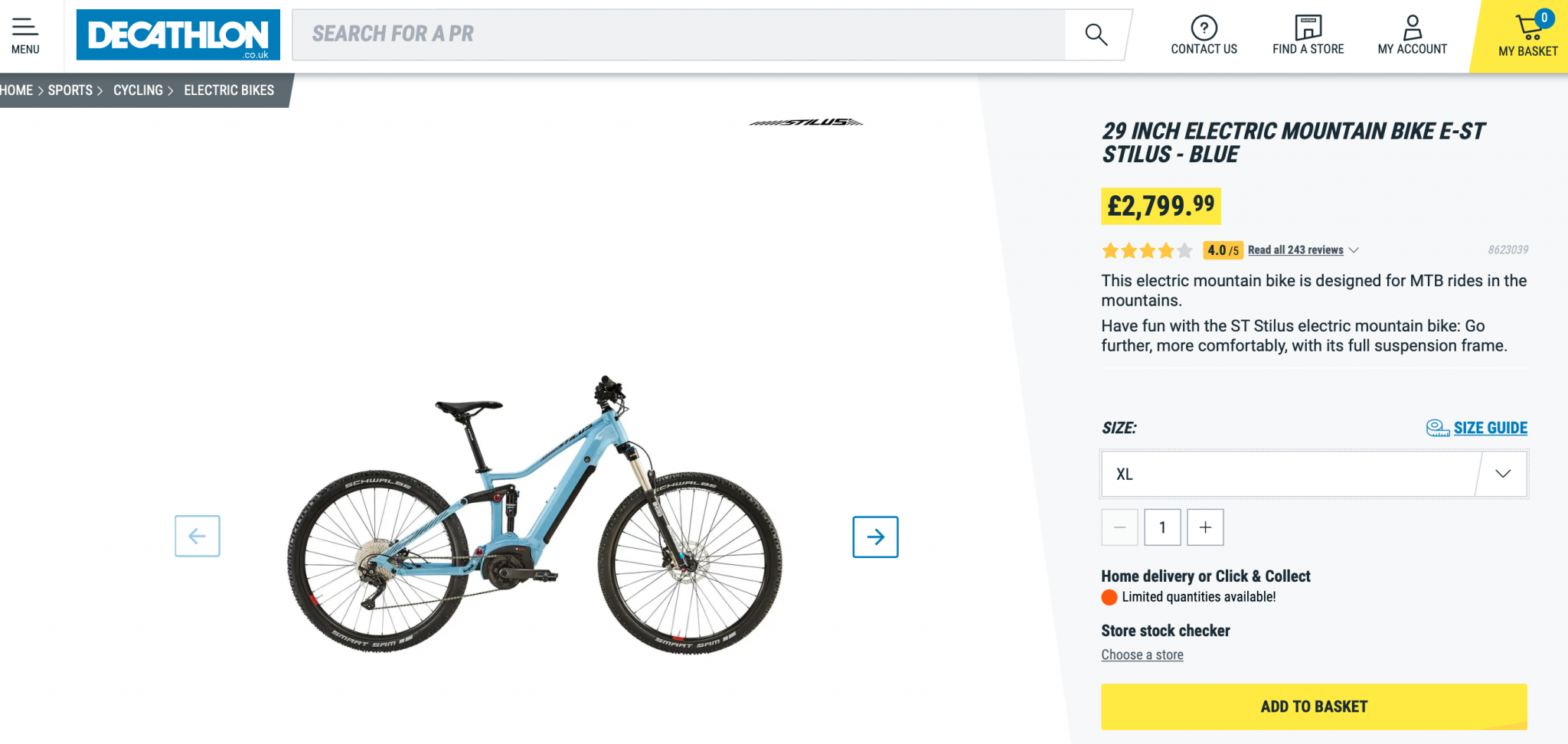Screen dimensions: 1568x744
Task: Decrease quantity with the minus stepper
Action: [x=1119, y=527]
